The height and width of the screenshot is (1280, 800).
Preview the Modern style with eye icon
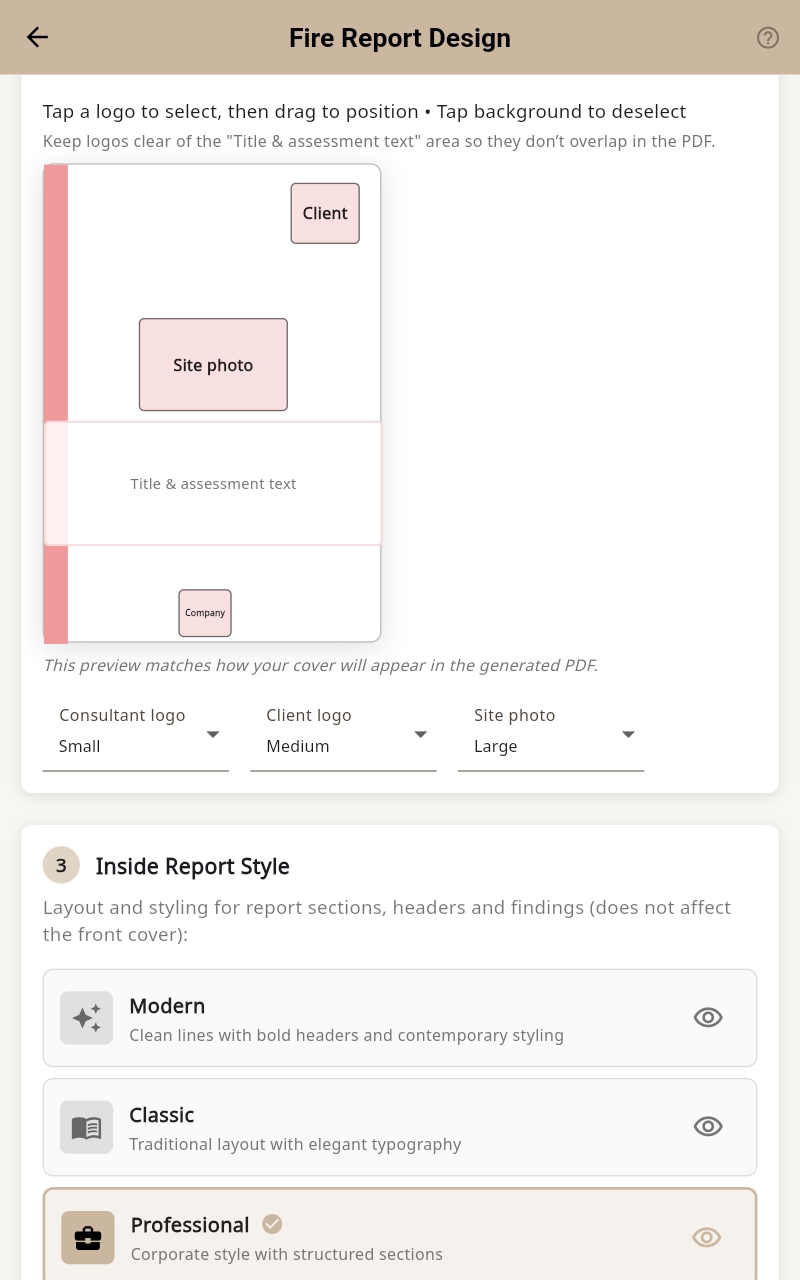coord(708,1018)
